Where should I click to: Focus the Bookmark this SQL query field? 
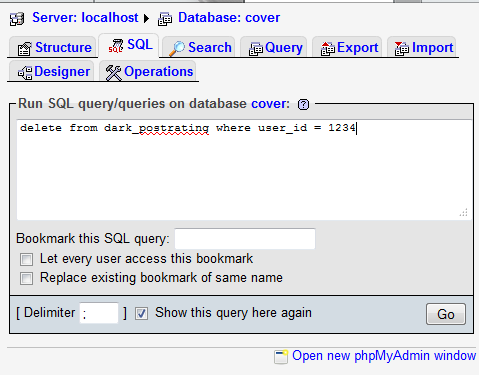tap(245, 239)
